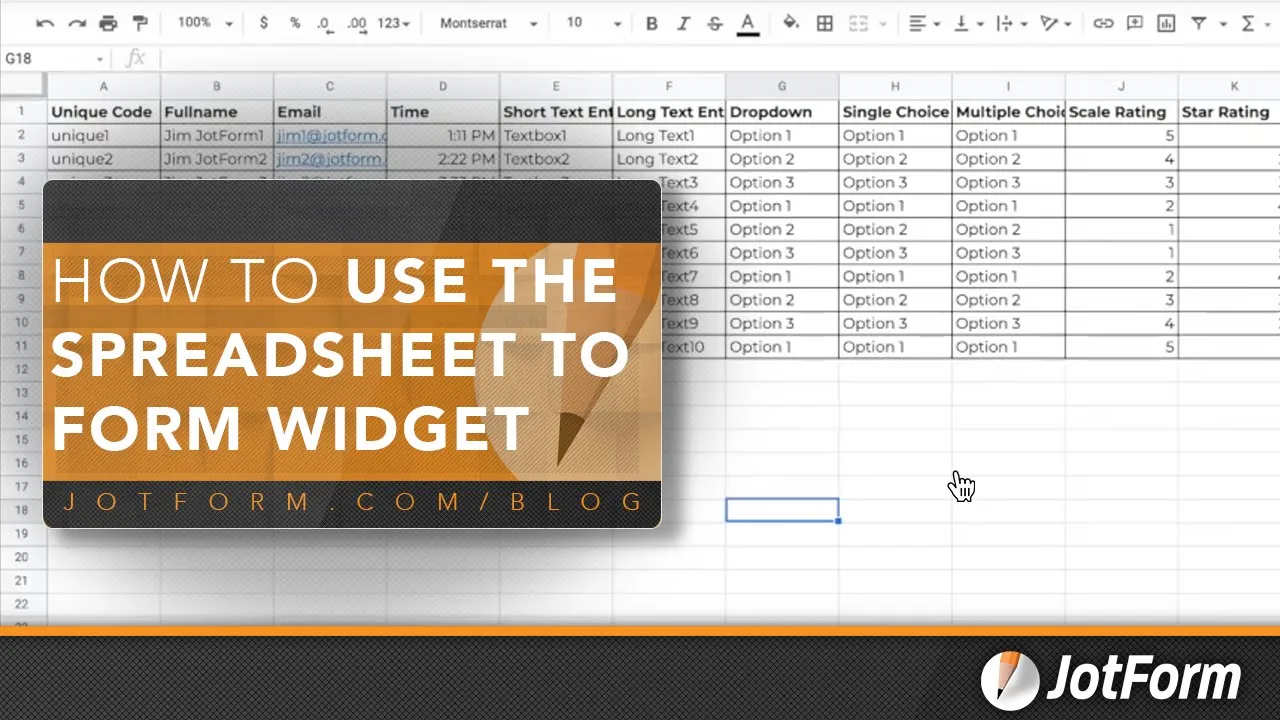The width and height of the screenshot is (1280, 720).
Task: Select the 'Scale Rating' header cell
Action: click(1122, 112)
